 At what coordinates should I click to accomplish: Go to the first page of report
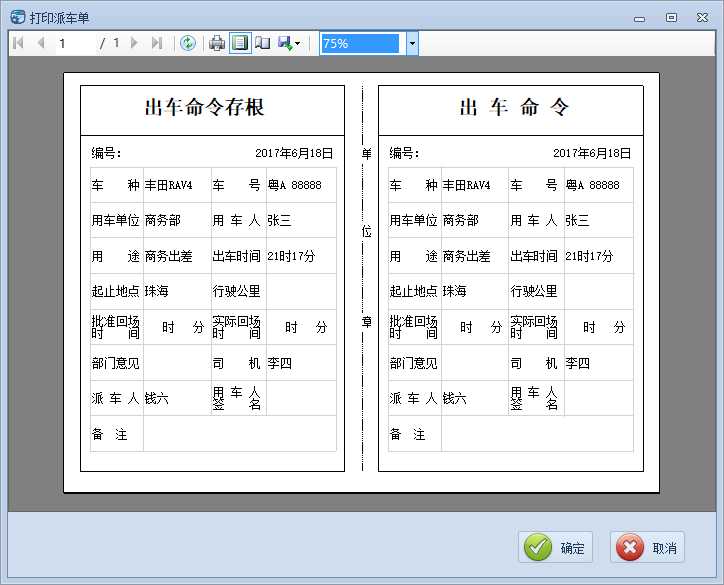tap(18, 43)
